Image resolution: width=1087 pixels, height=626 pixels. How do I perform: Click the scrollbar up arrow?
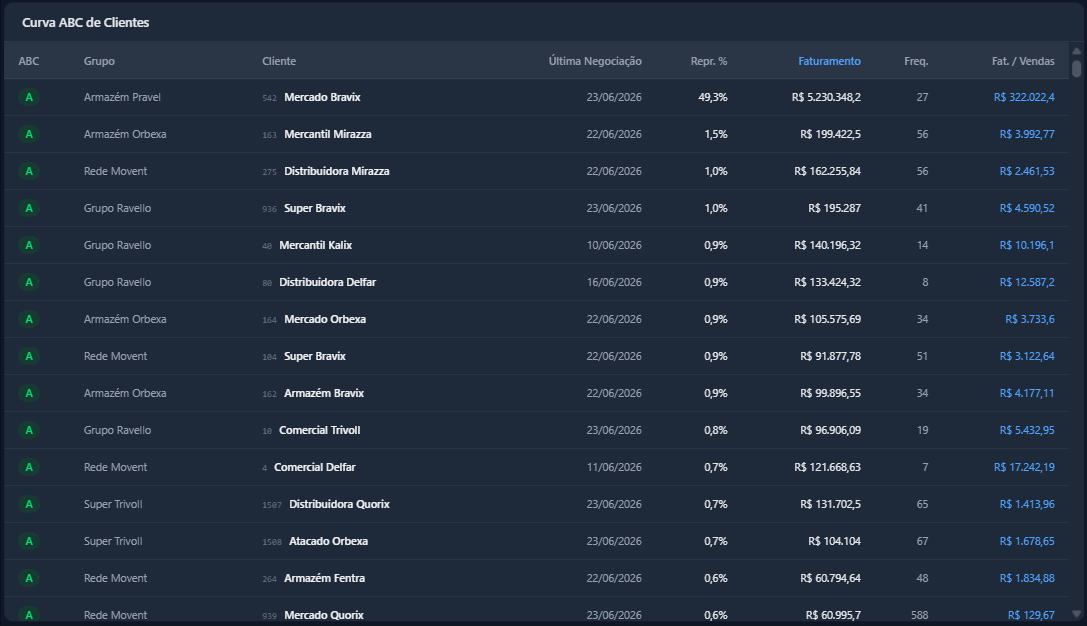(1076, 51)
